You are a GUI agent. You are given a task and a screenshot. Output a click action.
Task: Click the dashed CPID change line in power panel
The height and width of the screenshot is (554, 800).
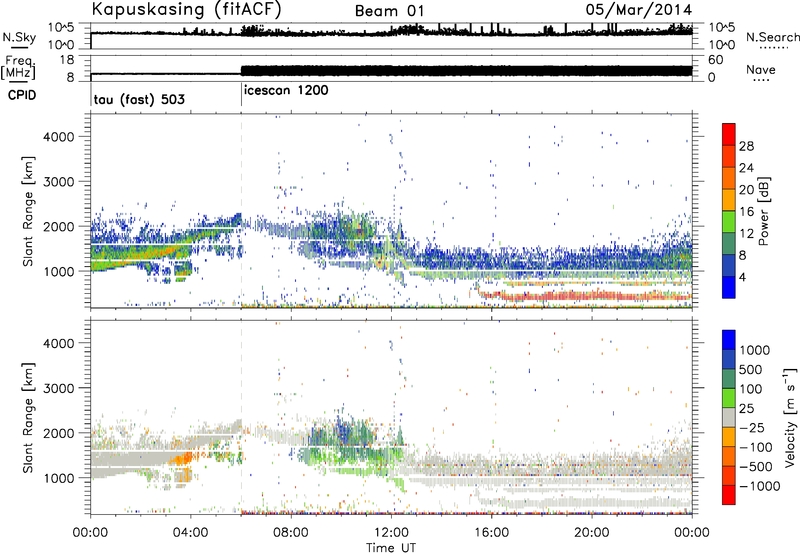click(241, 211)
